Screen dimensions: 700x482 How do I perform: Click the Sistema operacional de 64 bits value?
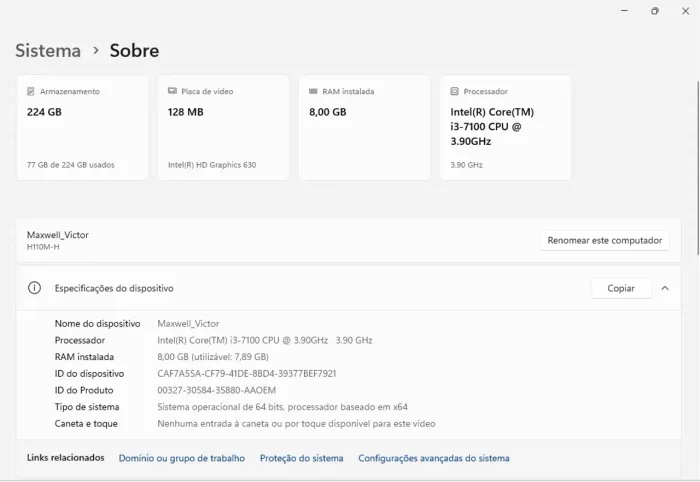(282, 407)
